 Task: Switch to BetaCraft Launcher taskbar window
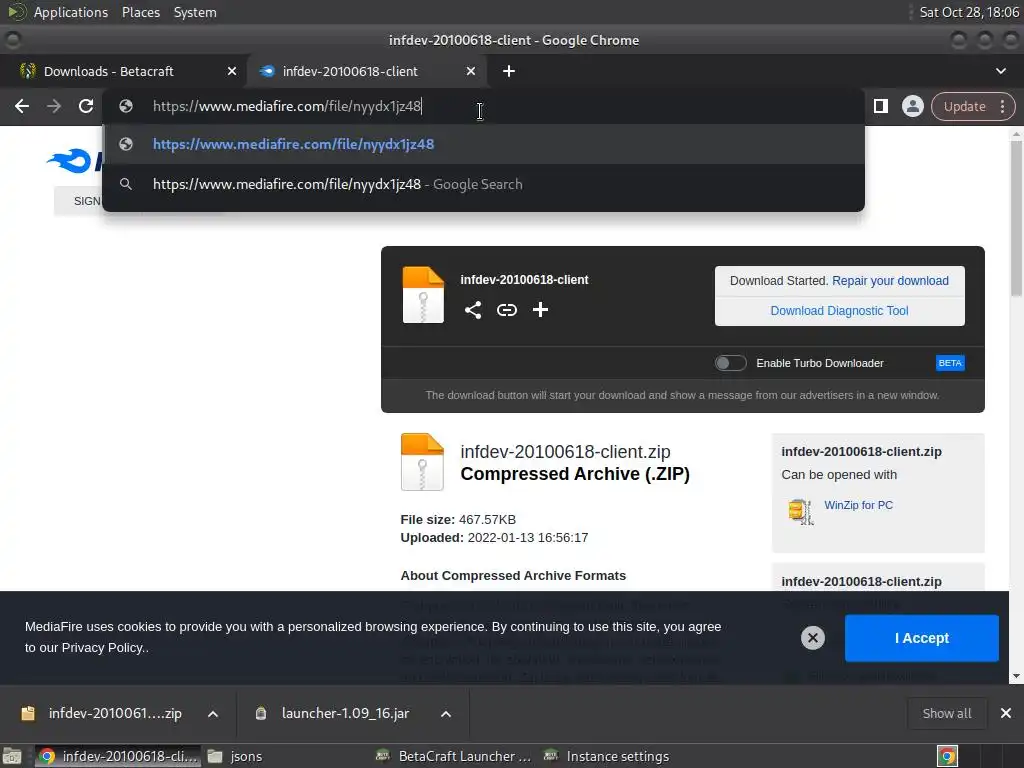click(456, 756)
